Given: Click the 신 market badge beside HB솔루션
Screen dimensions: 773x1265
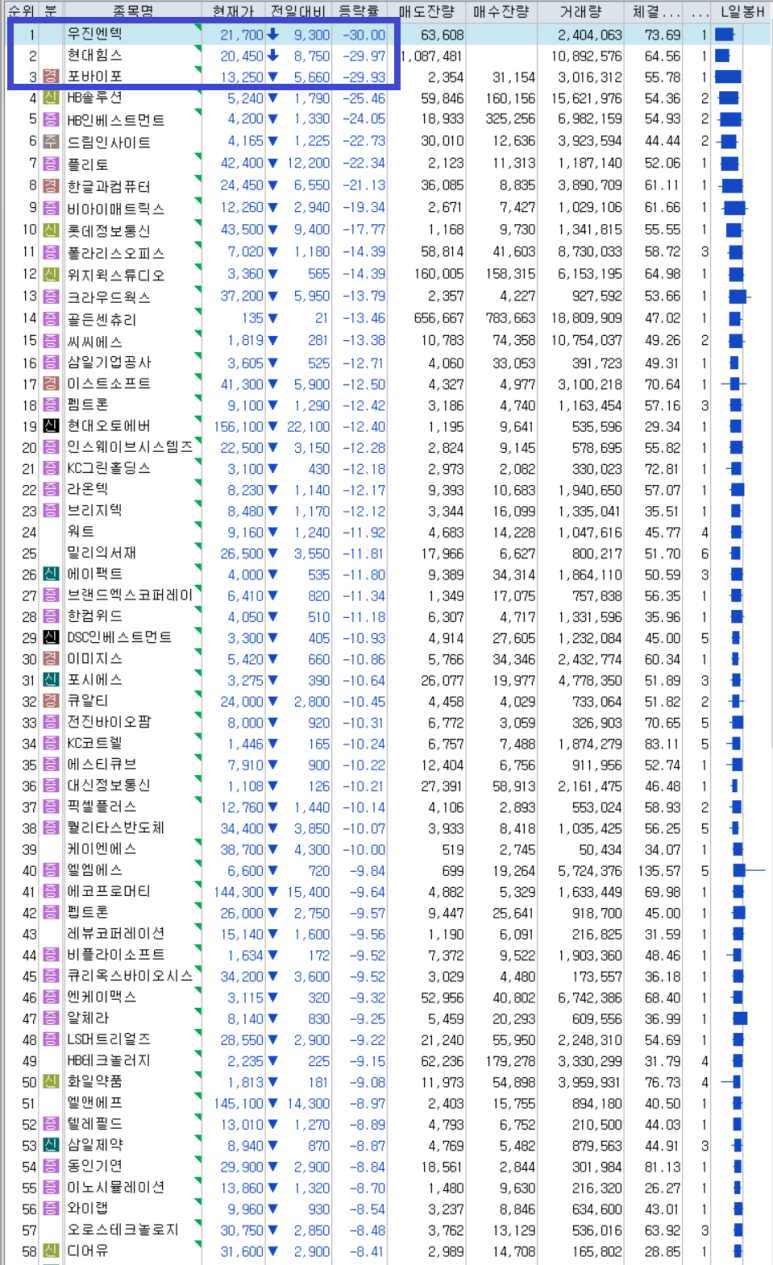Looking at the screenshot, I should [x=50, y=98].
